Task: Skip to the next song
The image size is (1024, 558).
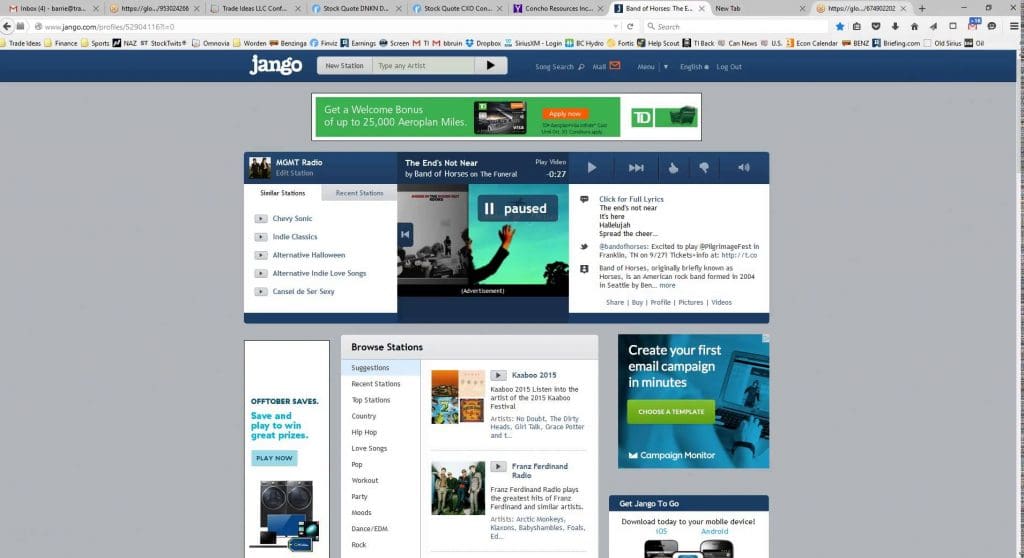Action: click(636, 168)
